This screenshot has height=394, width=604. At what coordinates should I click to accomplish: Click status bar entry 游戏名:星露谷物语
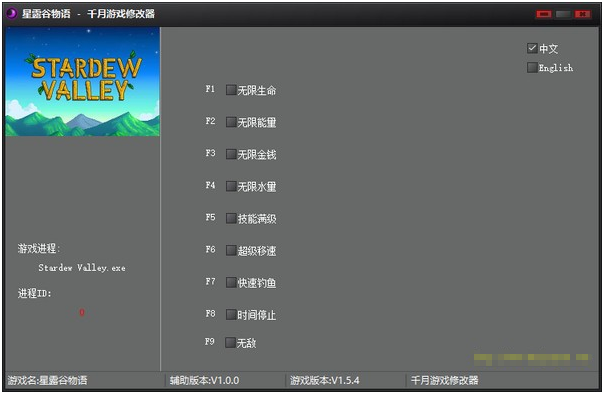point(47,381)
